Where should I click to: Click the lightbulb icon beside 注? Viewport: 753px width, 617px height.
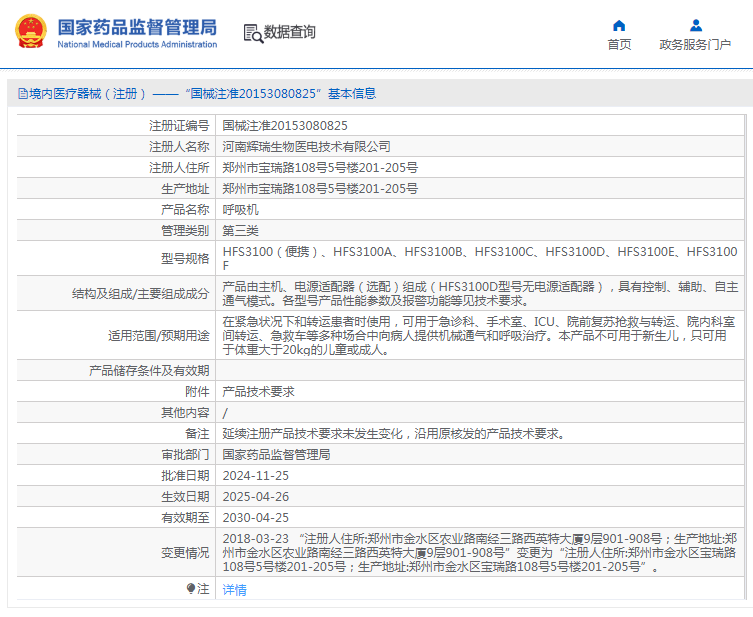191,589
